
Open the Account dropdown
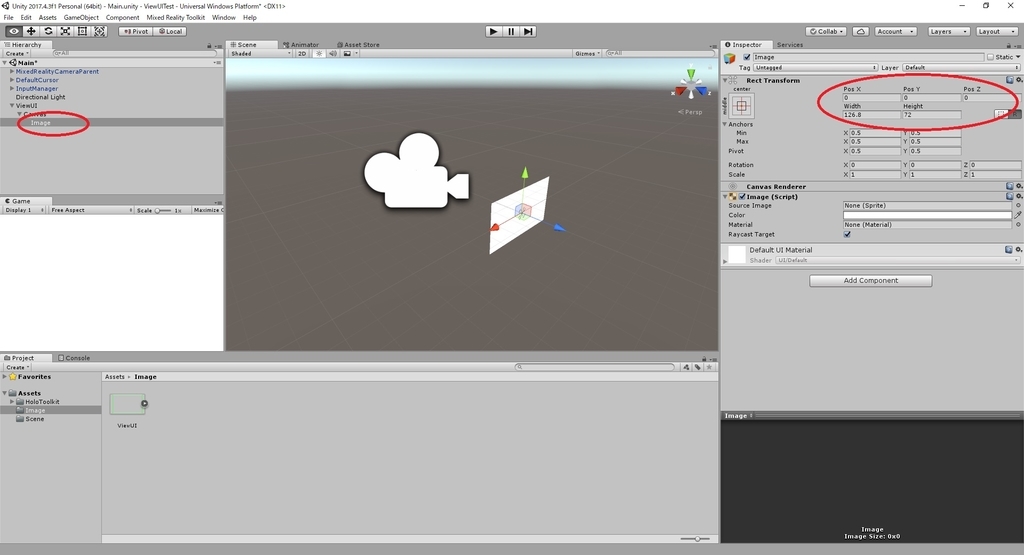point(895,31)
